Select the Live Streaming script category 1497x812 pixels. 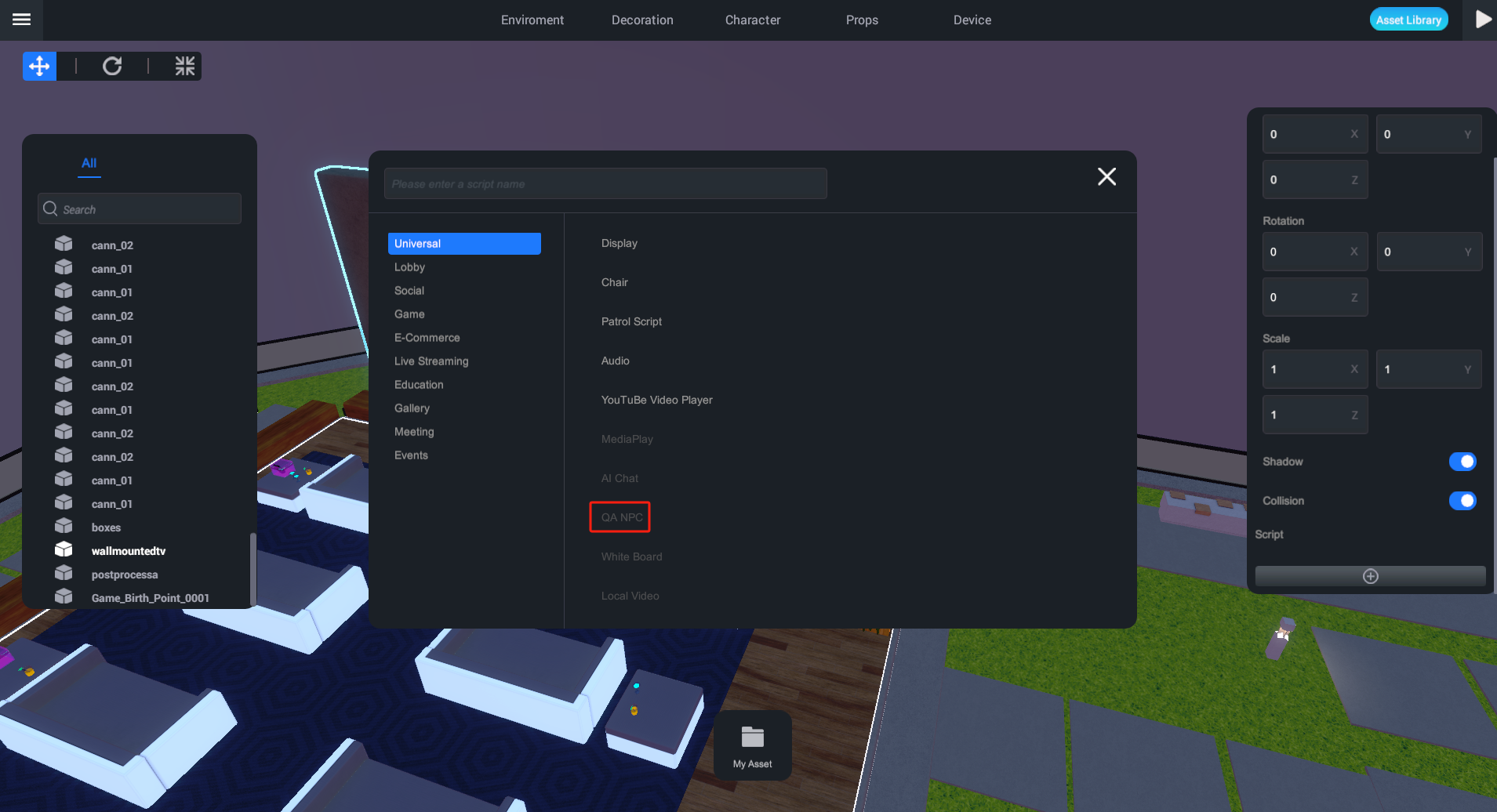pyautogui.click(x=431, y=361)
